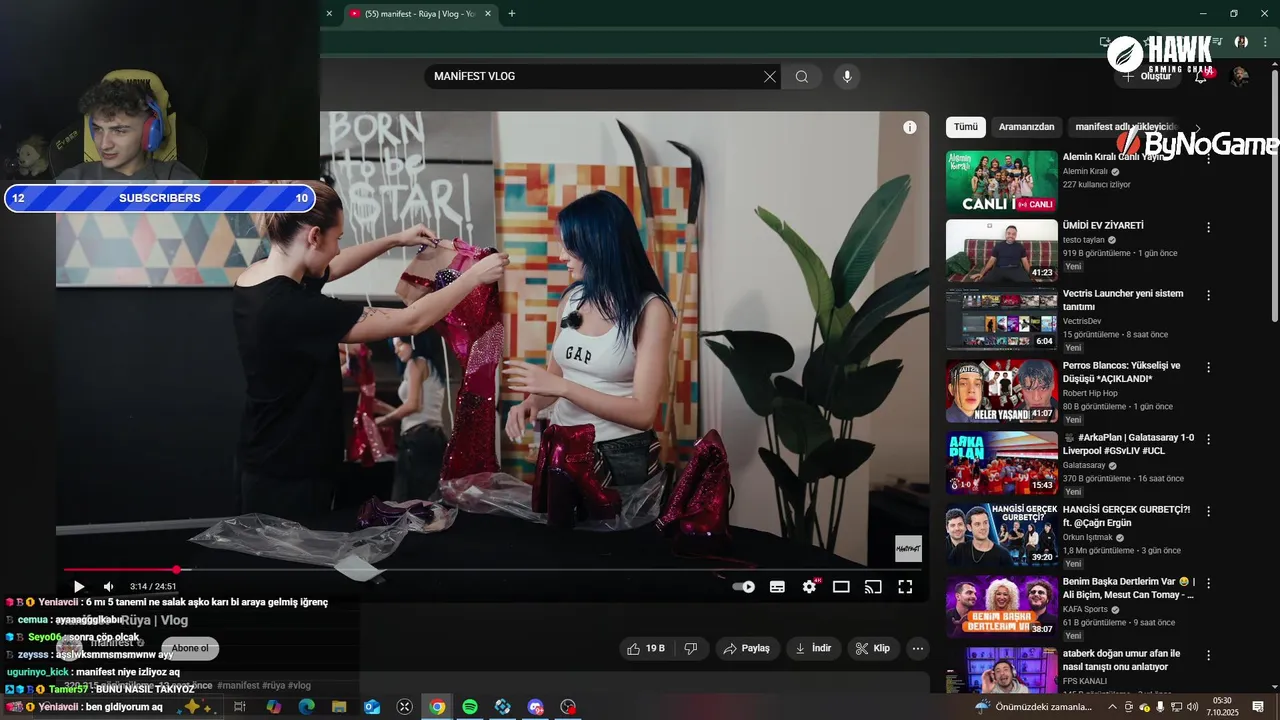This screenshot has height=720, width=1280.
Task: Open a new browser tab
Action: [x=512, y=14]
